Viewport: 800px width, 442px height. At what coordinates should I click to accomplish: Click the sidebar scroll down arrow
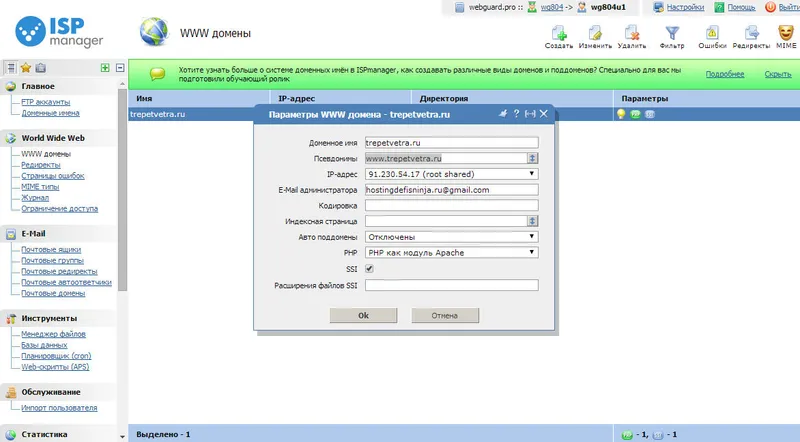[122, 436]
